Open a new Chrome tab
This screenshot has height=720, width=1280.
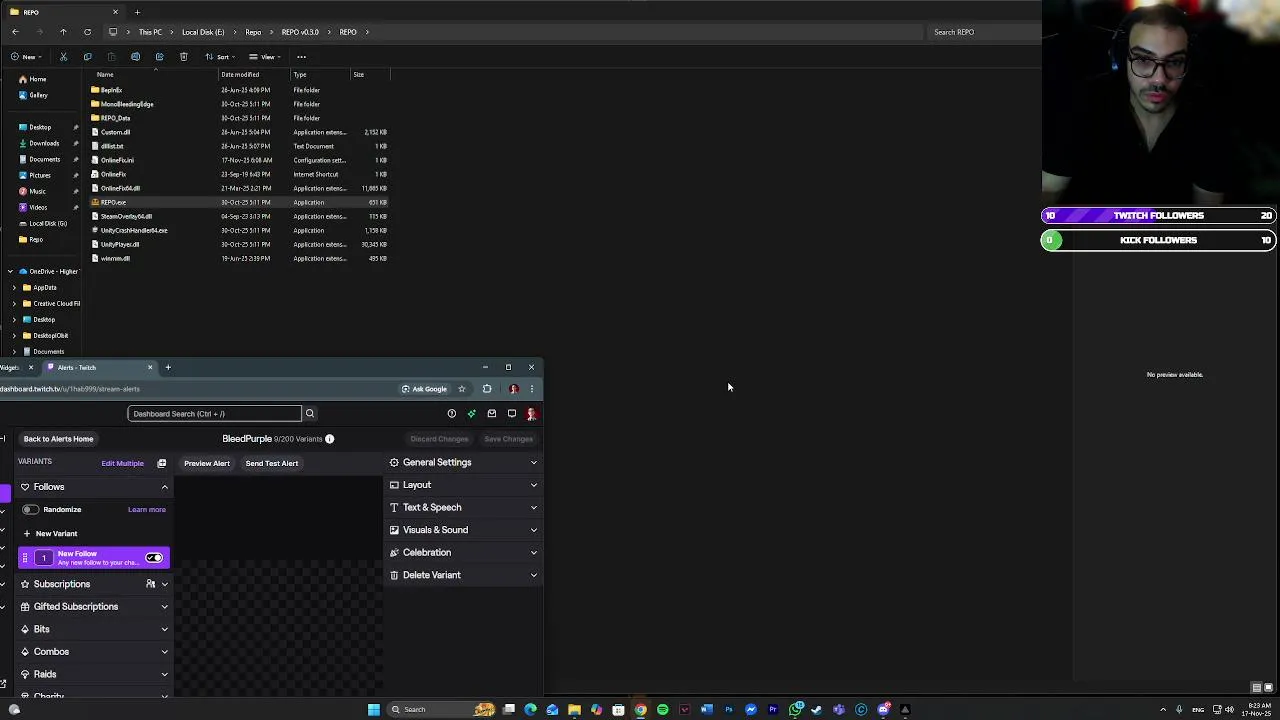click(x=168, y=367)
